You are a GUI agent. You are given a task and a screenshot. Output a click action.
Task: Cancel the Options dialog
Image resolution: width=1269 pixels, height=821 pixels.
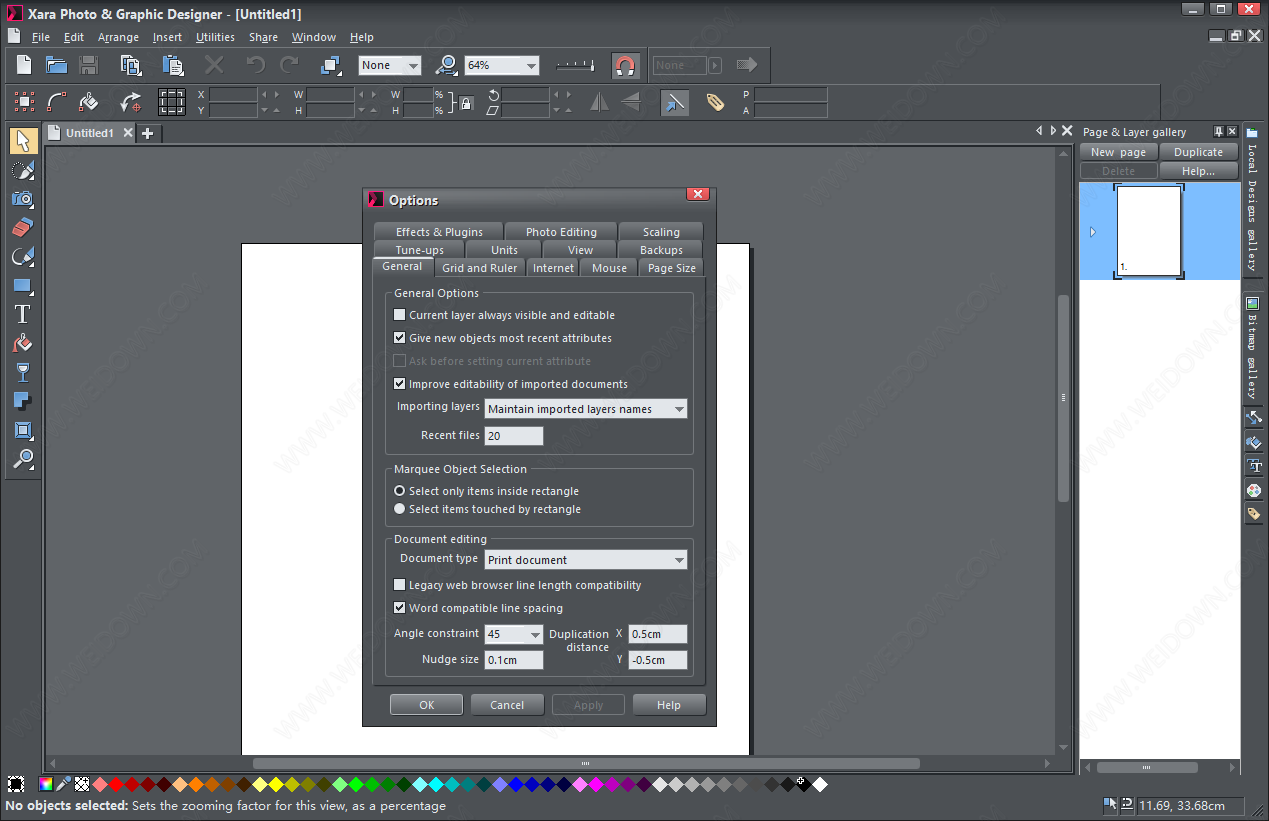click(x=507, y=705)
